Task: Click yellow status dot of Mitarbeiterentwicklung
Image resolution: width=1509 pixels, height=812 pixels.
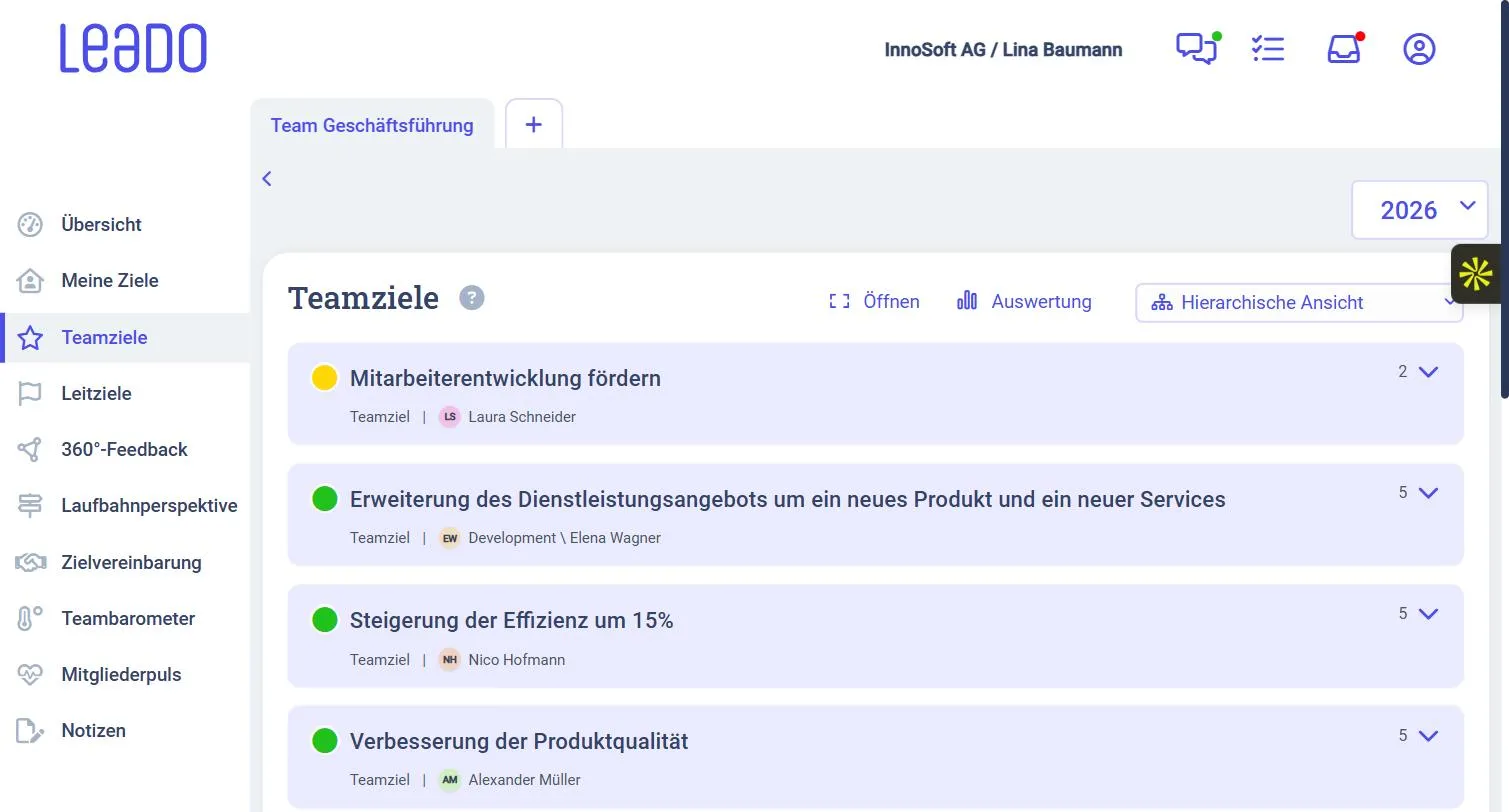Action: point(324,377)
